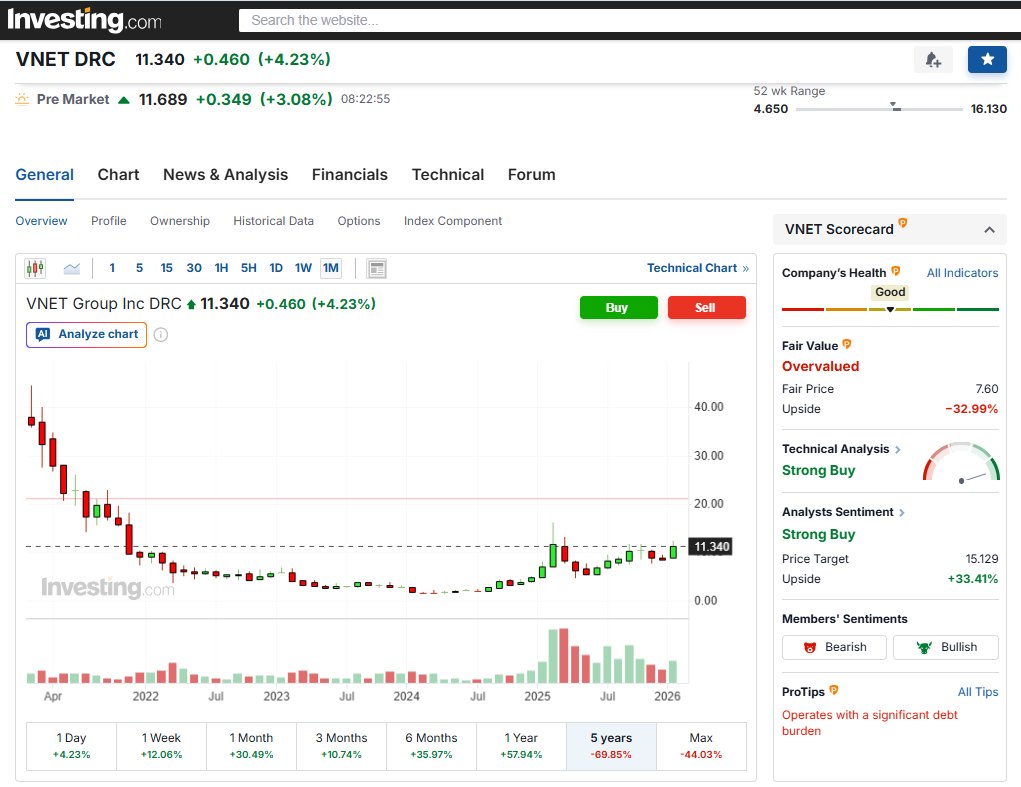
Task: Open the Technical Chart link
Action: click(x=697, y=268)
